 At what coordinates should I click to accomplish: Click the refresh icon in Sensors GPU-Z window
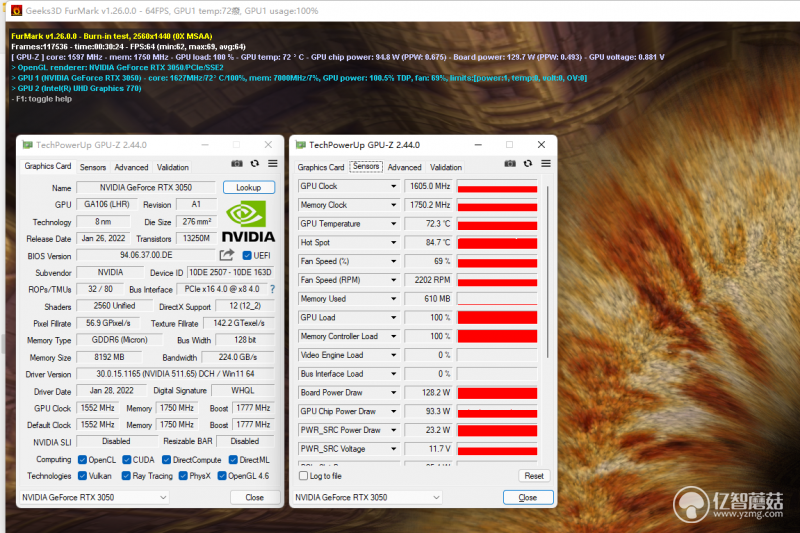tap(528, 164)
